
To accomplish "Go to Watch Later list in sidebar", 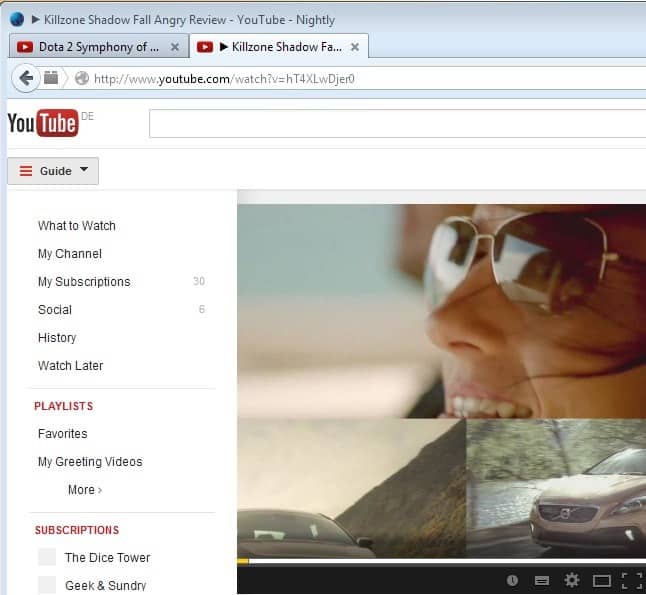I will 70,366.
